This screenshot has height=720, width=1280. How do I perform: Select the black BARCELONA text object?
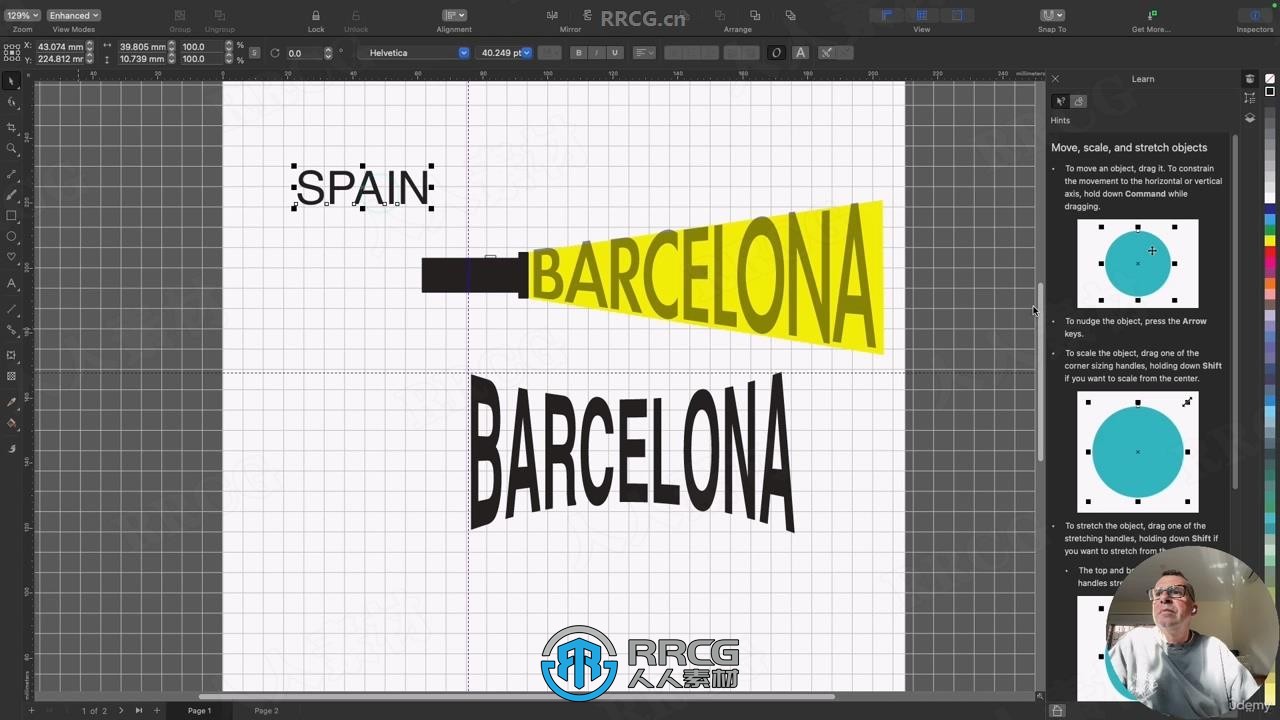[632, 452]
